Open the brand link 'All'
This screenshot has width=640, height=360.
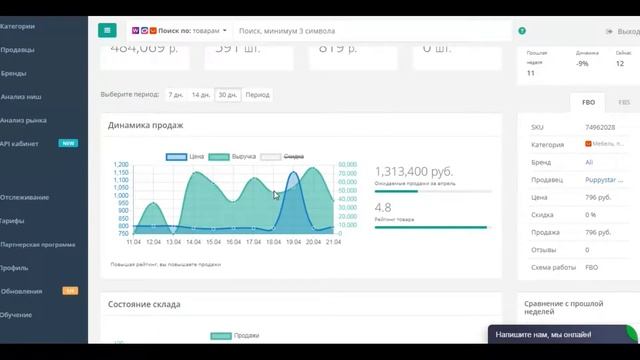pos(589,162)
